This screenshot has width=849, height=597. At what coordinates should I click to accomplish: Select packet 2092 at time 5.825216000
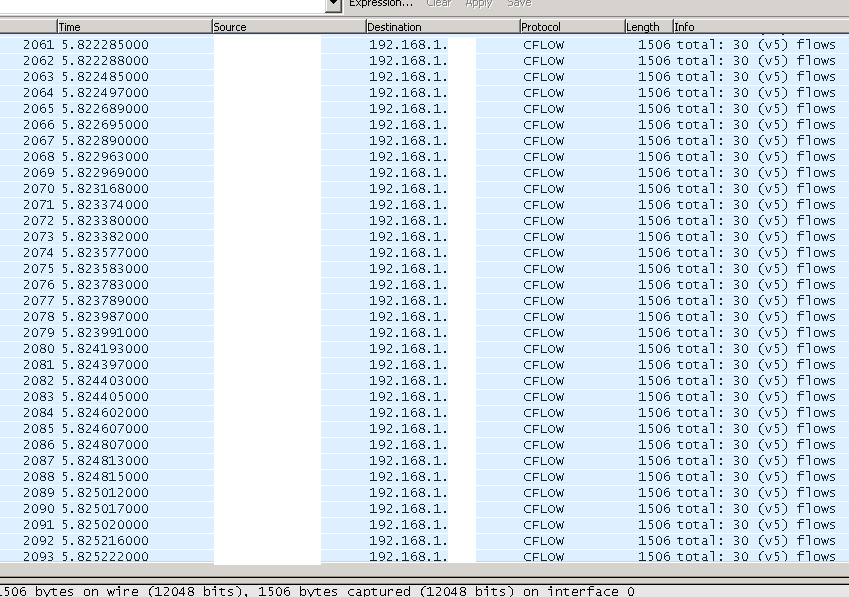pos(424,540)
